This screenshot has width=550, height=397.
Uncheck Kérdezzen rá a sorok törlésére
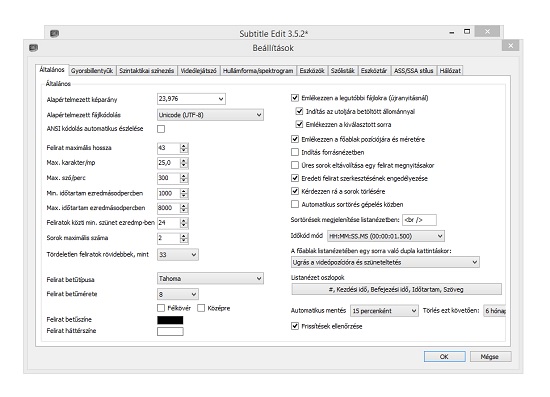click(295, 191)
